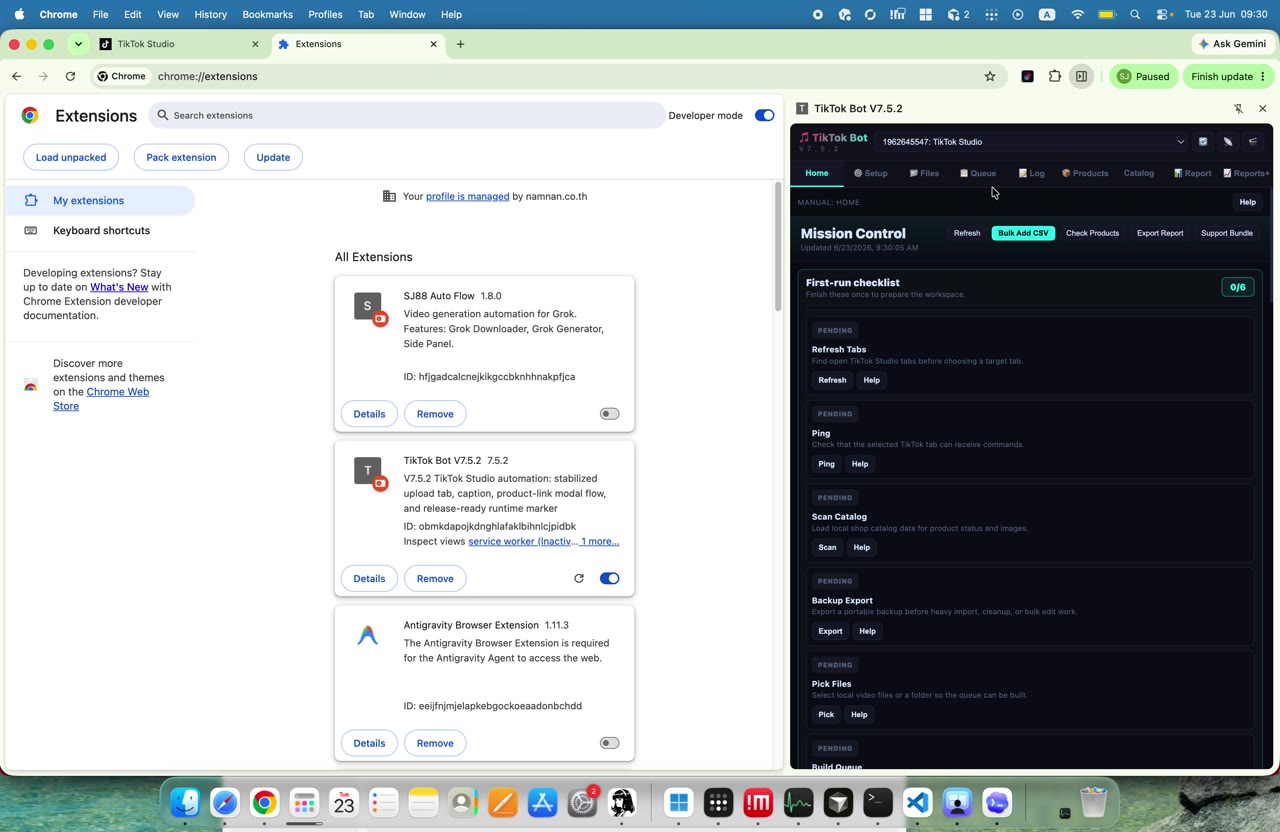Reload the chrome://extensions page
This screenshot has width=1280, height=832.
tap(70, 76)
